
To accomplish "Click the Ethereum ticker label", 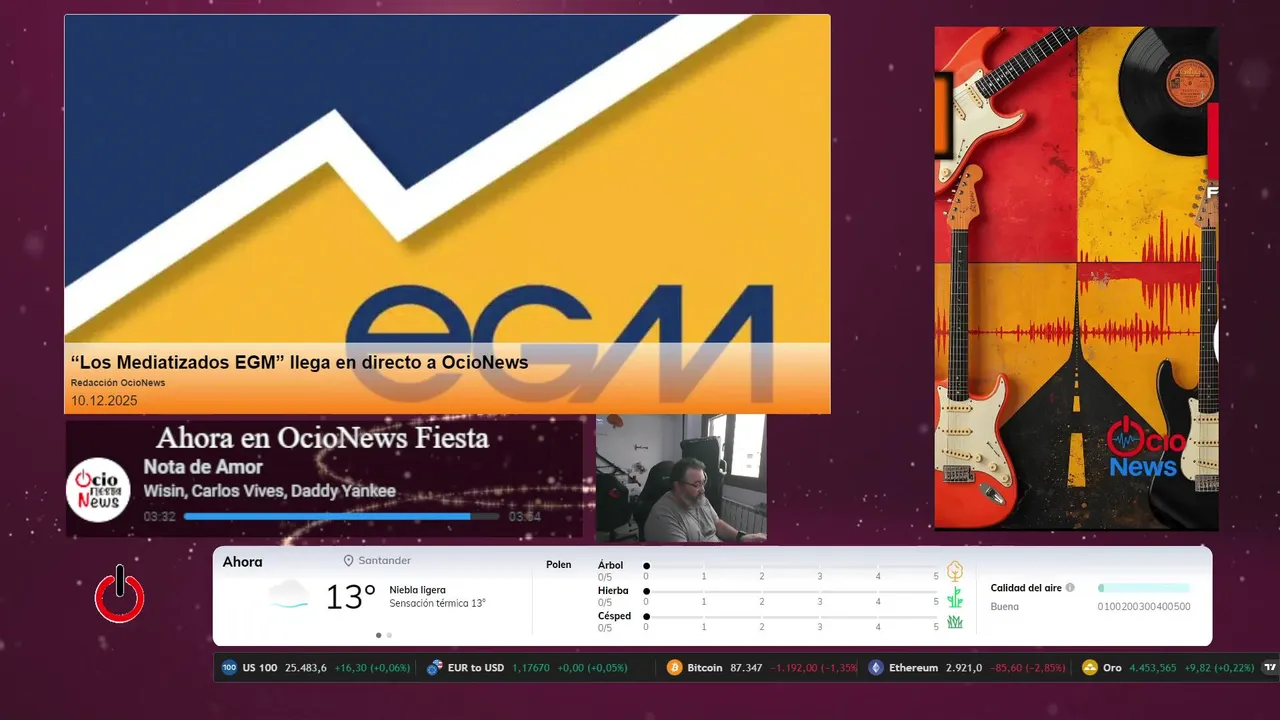I will pyautogui.click(x=913, y=668).
